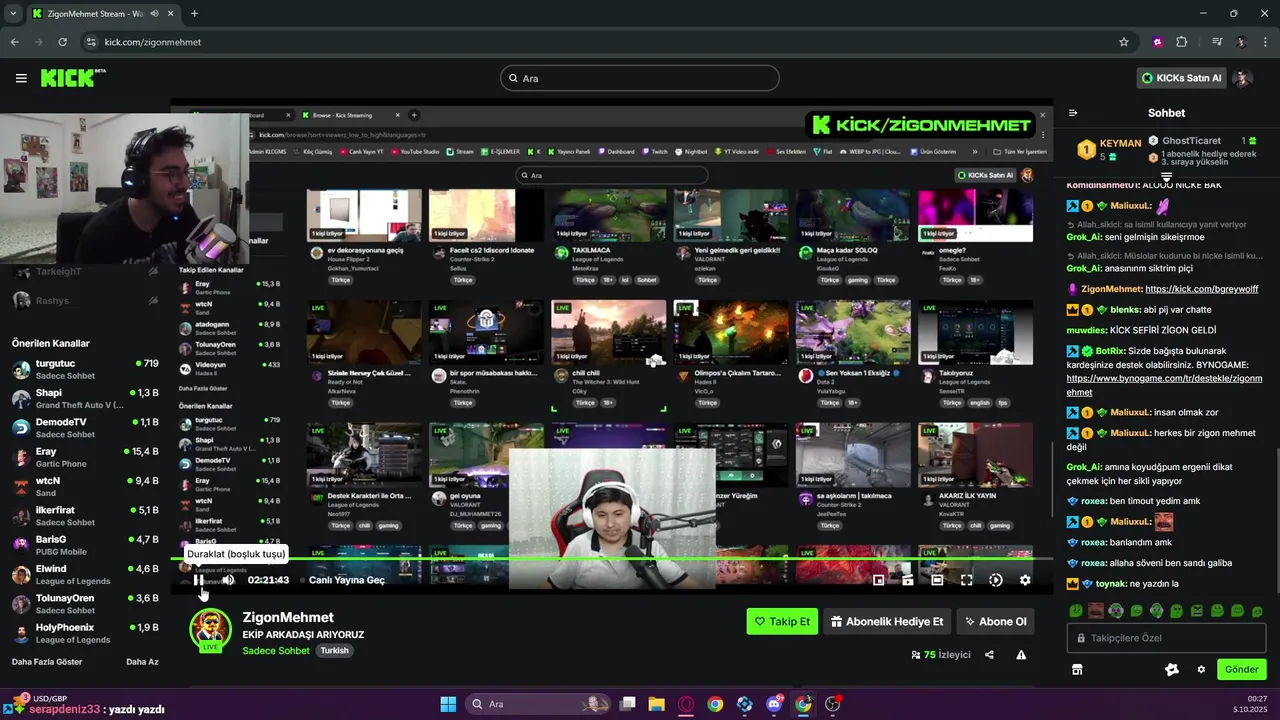Open DemodeTV channel in sidebar

[x=85, y=428]
